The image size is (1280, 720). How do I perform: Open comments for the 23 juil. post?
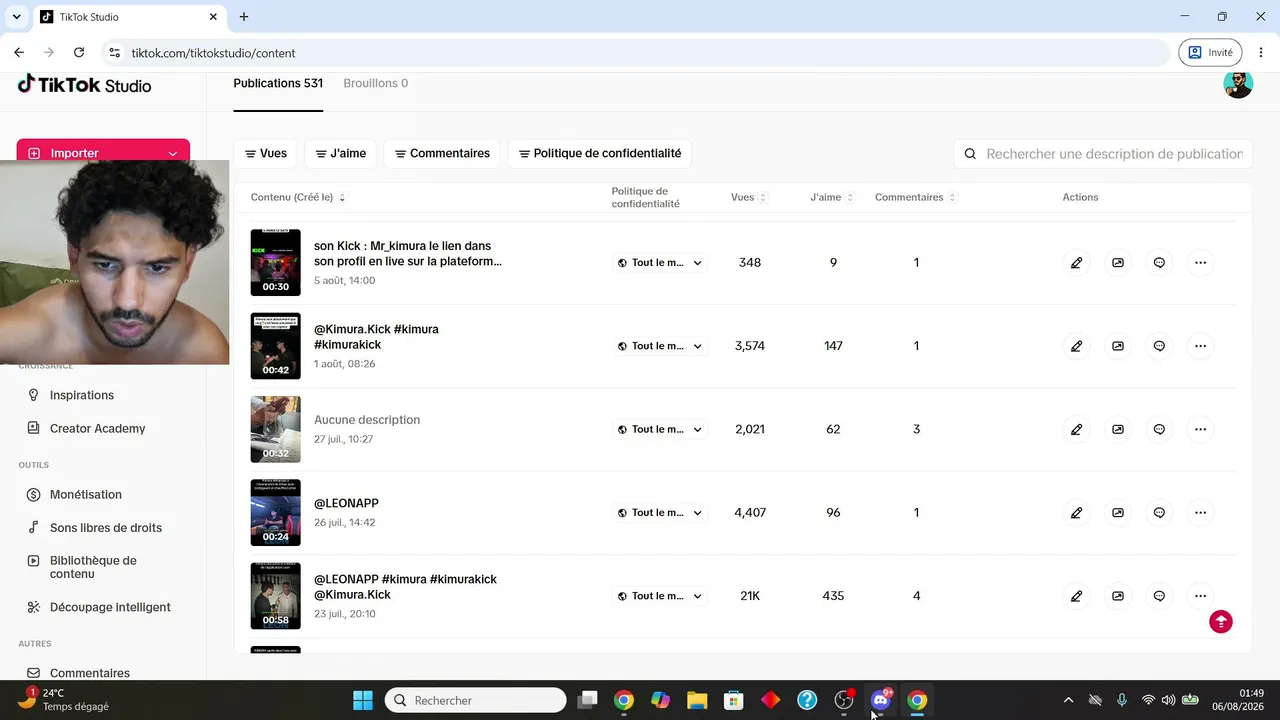pos(1159,596)
